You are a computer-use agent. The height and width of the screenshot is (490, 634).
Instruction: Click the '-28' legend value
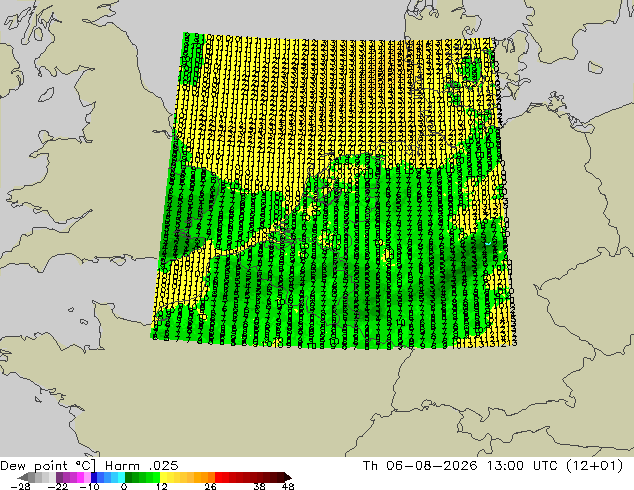(x=20, y=486)
